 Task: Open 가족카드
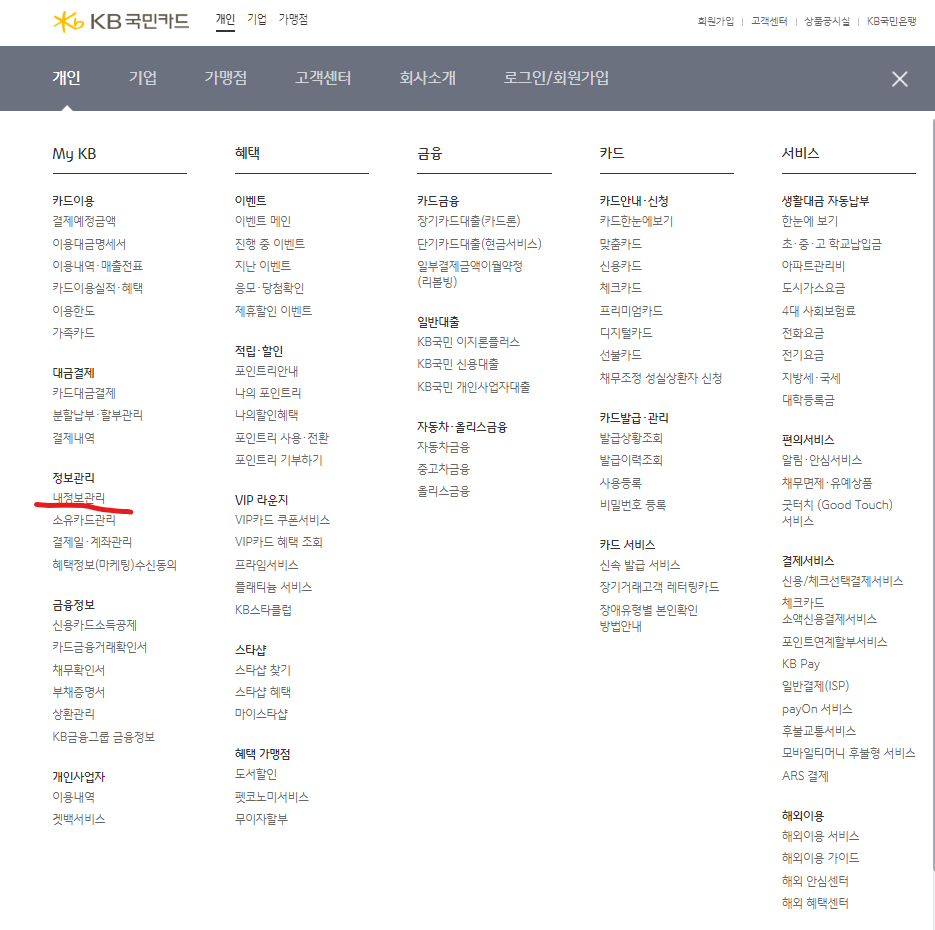(73, 333)
